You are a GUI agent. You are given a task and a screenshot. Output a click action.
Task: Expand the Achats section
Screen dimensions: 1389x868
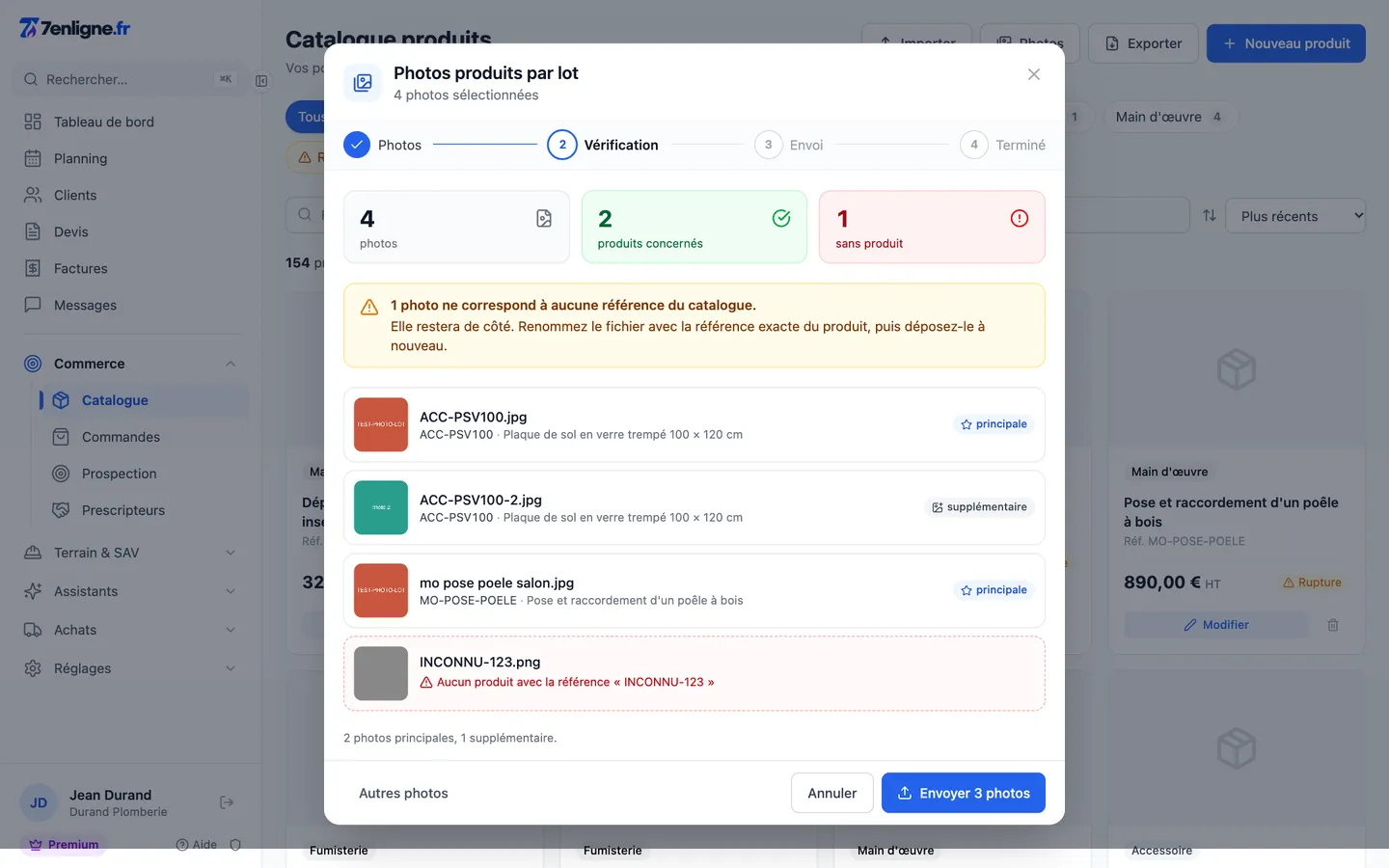[x=130, y=630]
